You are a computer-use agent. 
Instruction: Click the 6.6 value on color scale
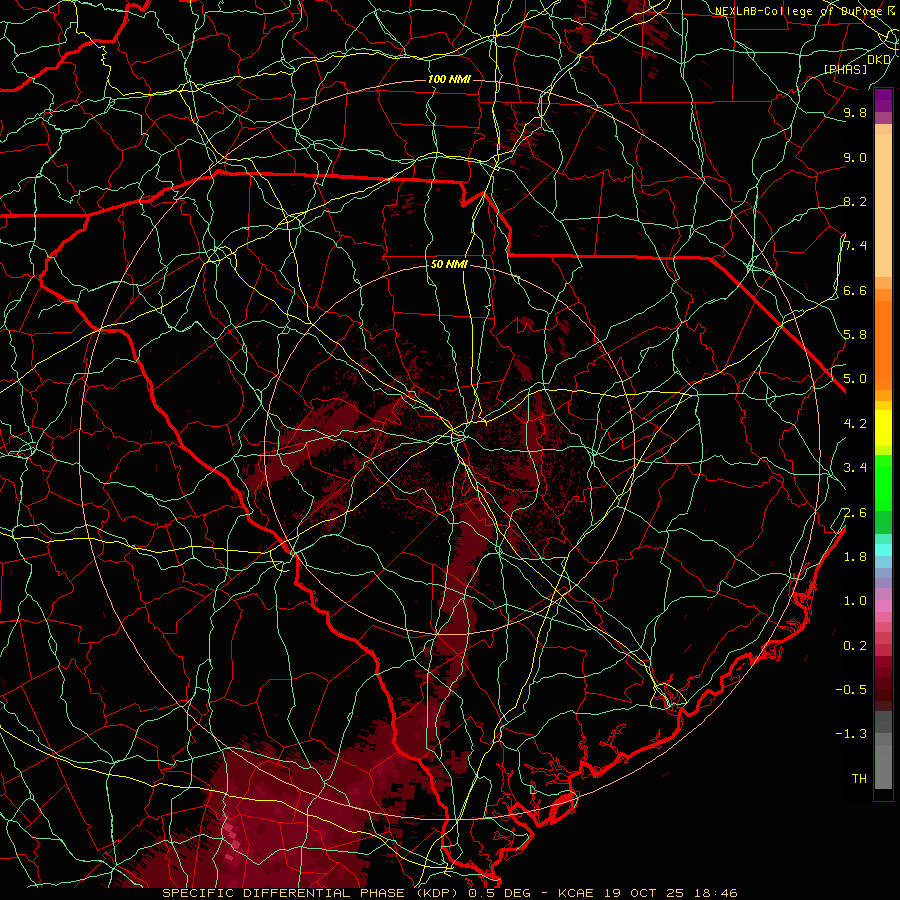[855, 290]
